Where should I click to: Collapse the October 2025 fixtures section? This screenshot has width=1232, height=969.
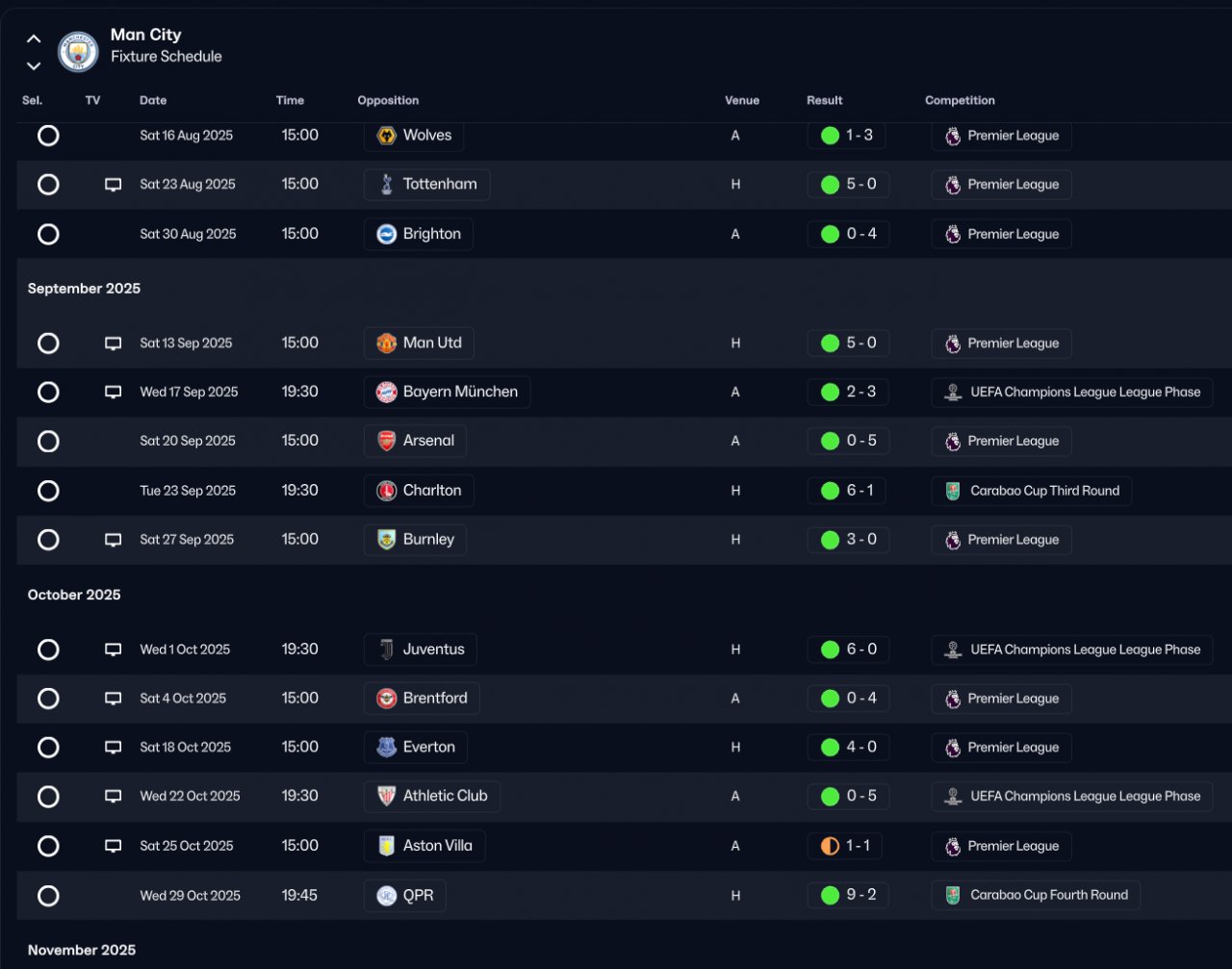[74, 595]
